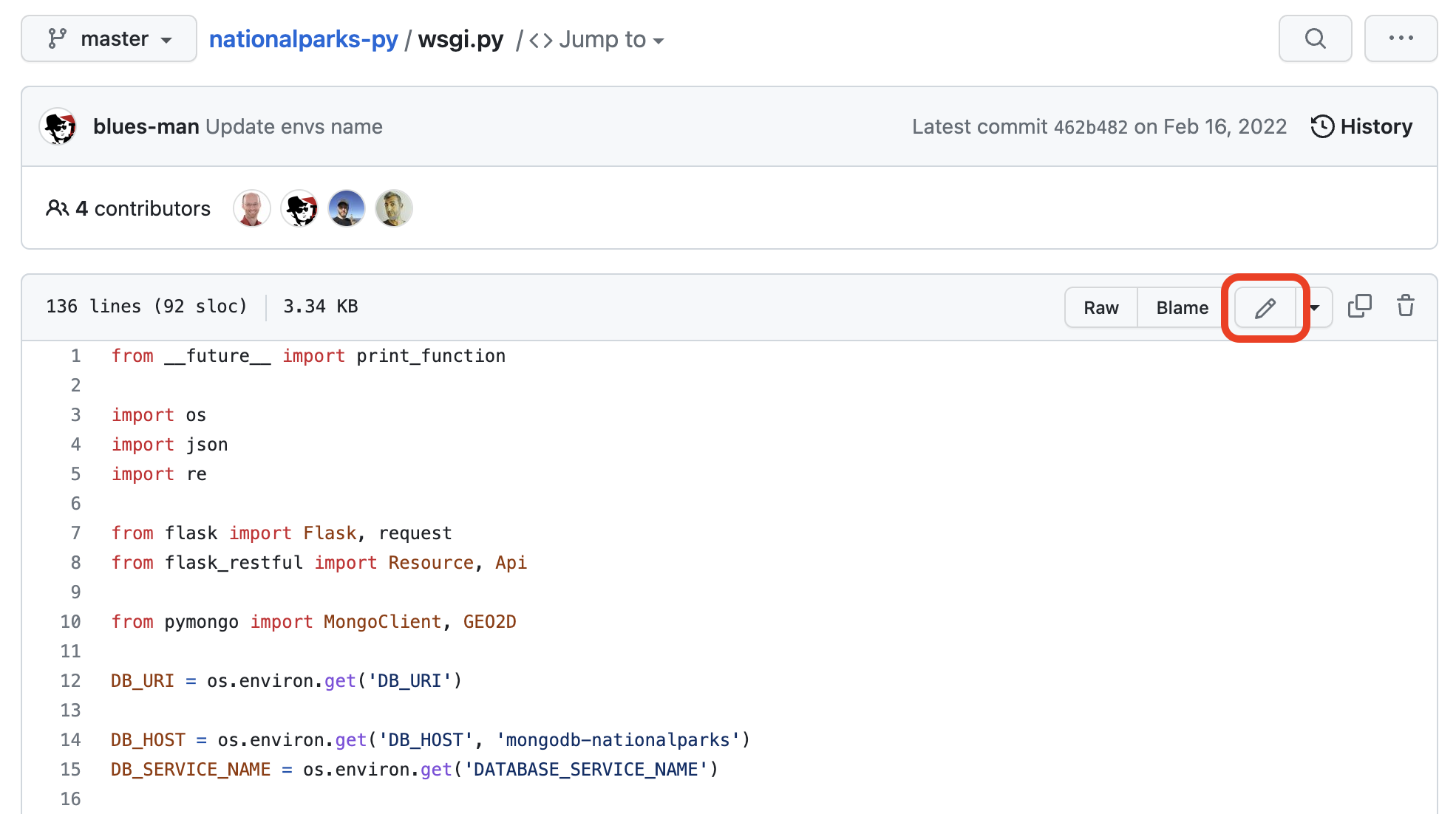Click the pencil edit file icon
The image size is (1456, 814).
coord(1265,307)
